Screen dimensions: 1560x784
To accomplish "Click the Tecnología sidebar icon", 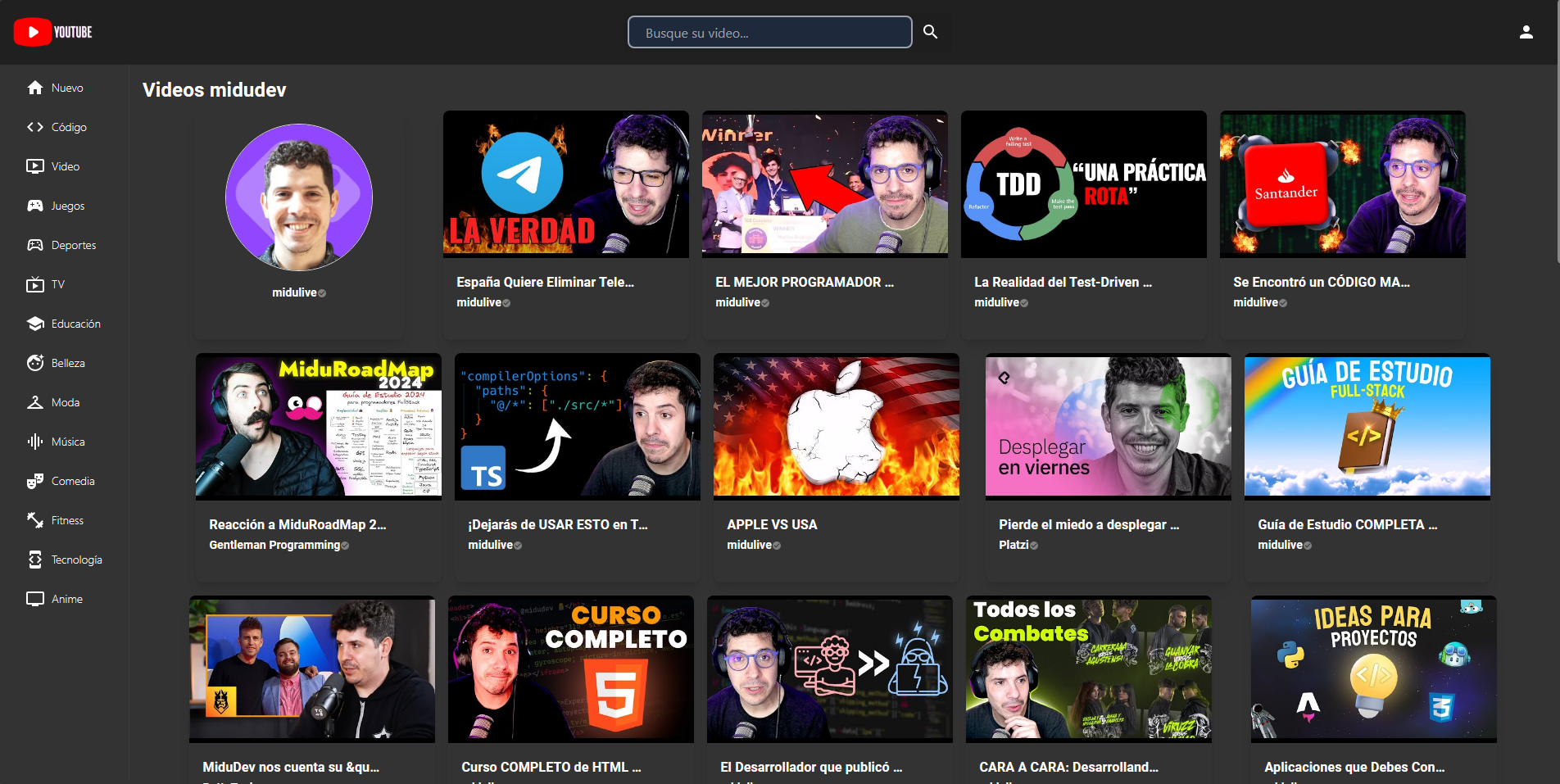I will coord(35,560).
